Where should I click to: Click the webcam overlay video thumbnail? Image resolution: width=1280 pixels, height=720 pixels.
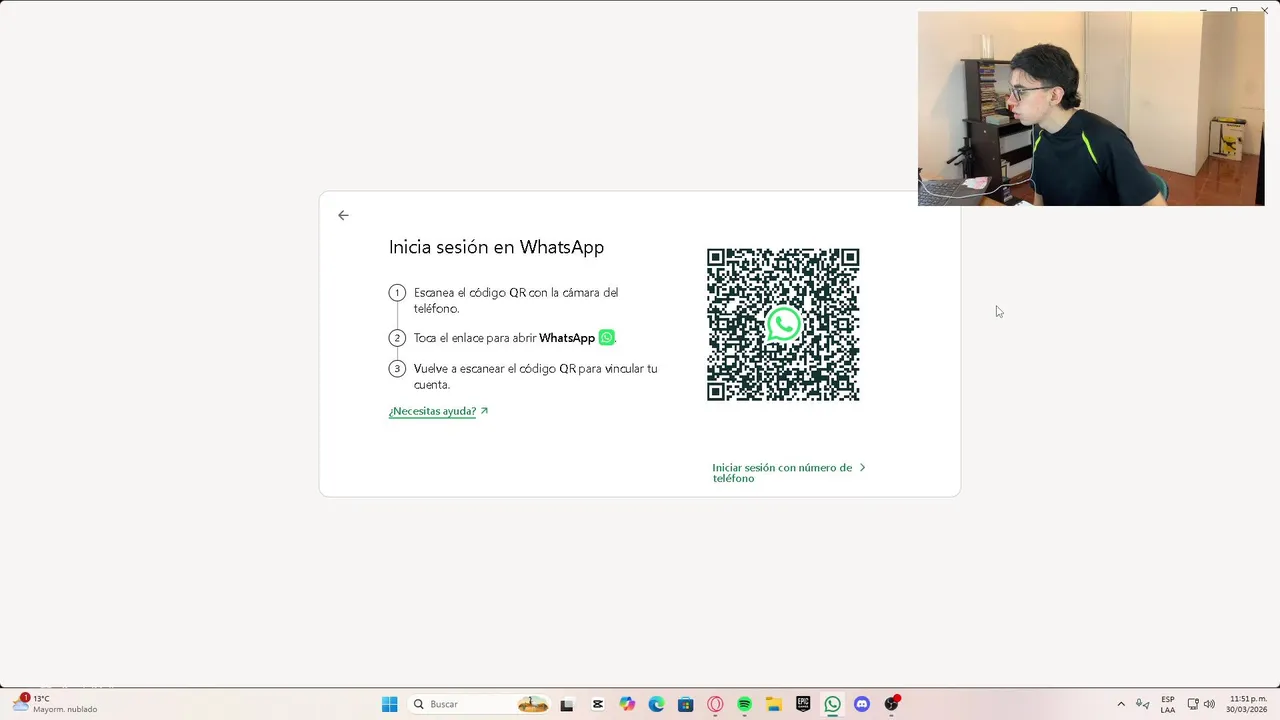1091,108
